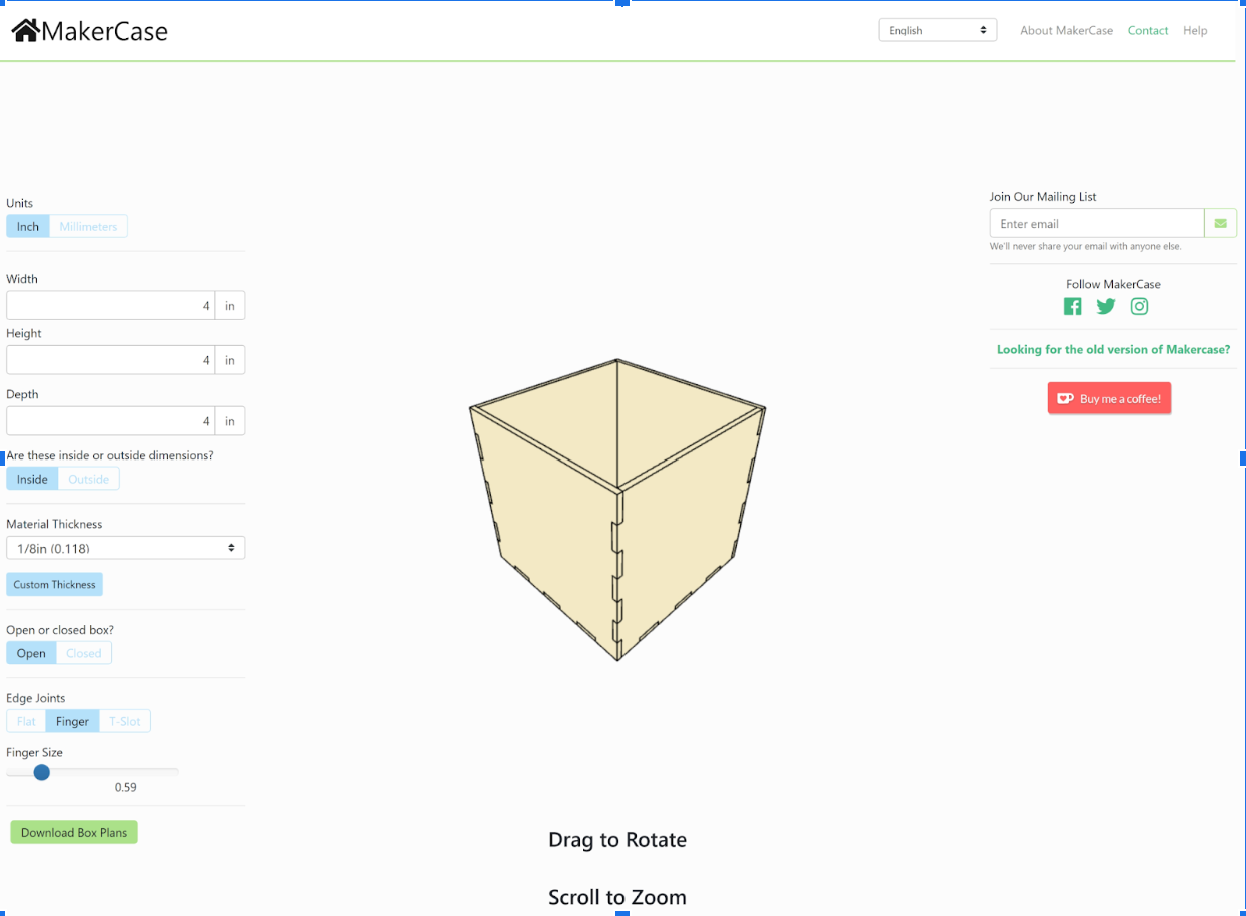Click the Buy me a coffee button
1246x916 pixels.
click(1109, 397)
